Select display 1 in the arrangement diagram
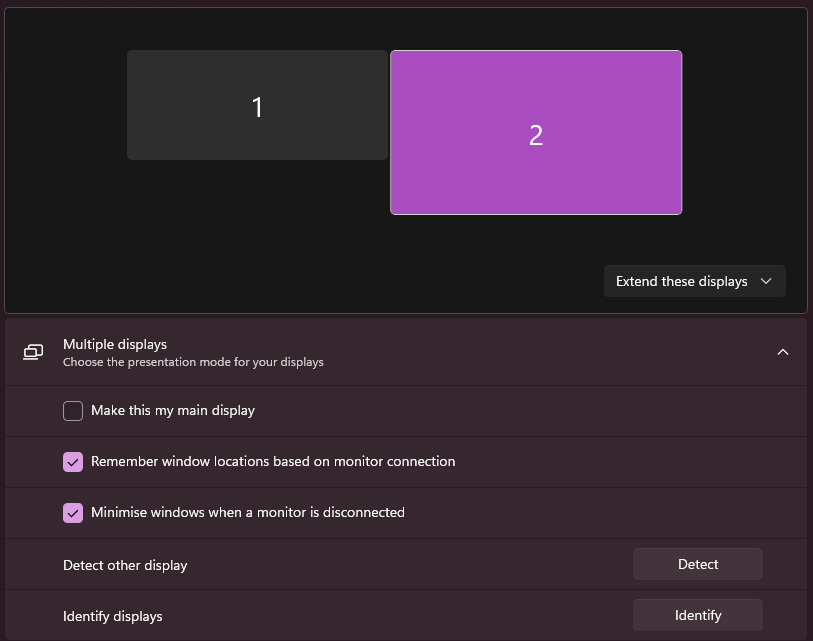 pos(257,105)
